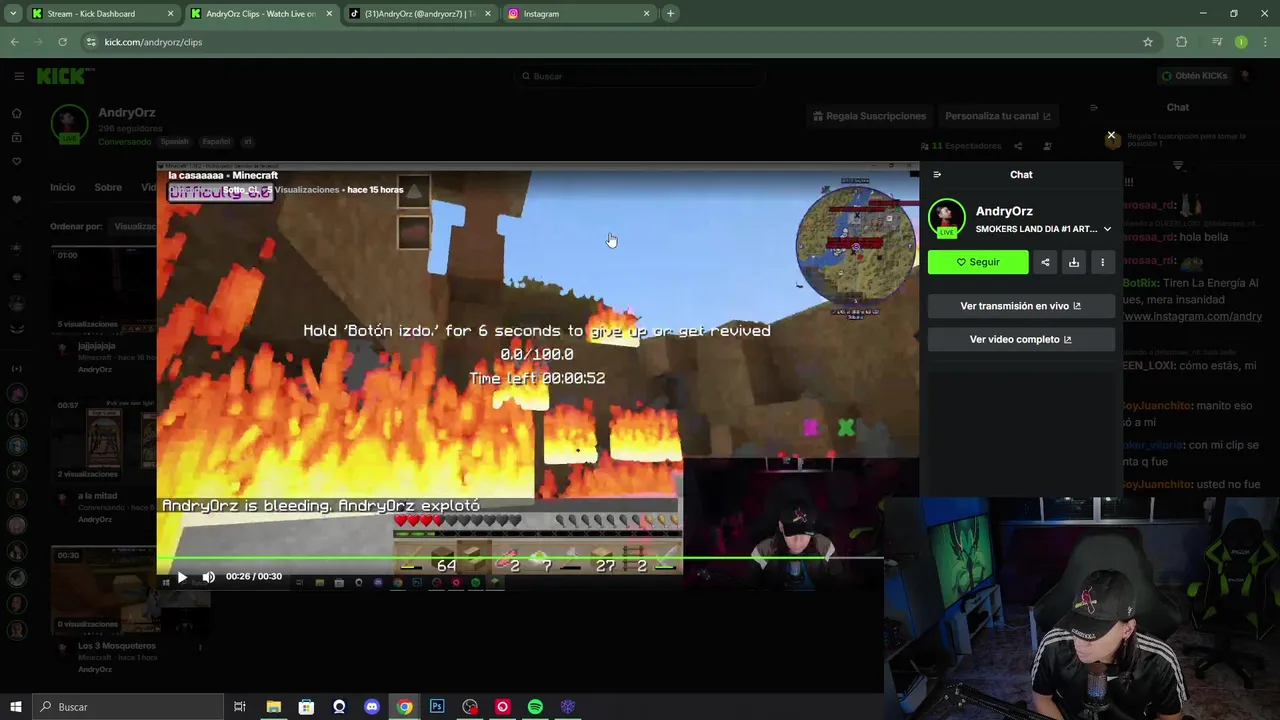1280x720 pixels.
Task: Open File Explorer from taskbar
Action: 273,707
